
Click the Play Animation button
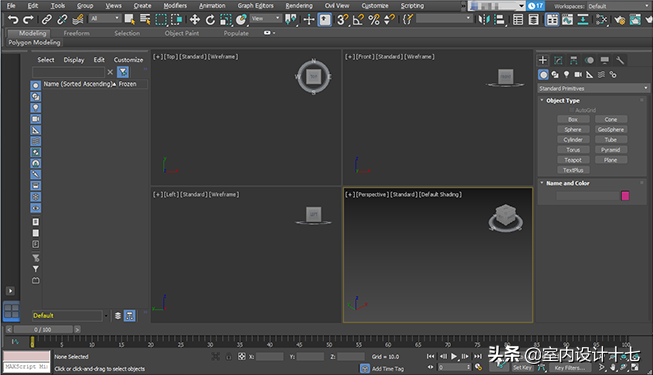[454, 356]
